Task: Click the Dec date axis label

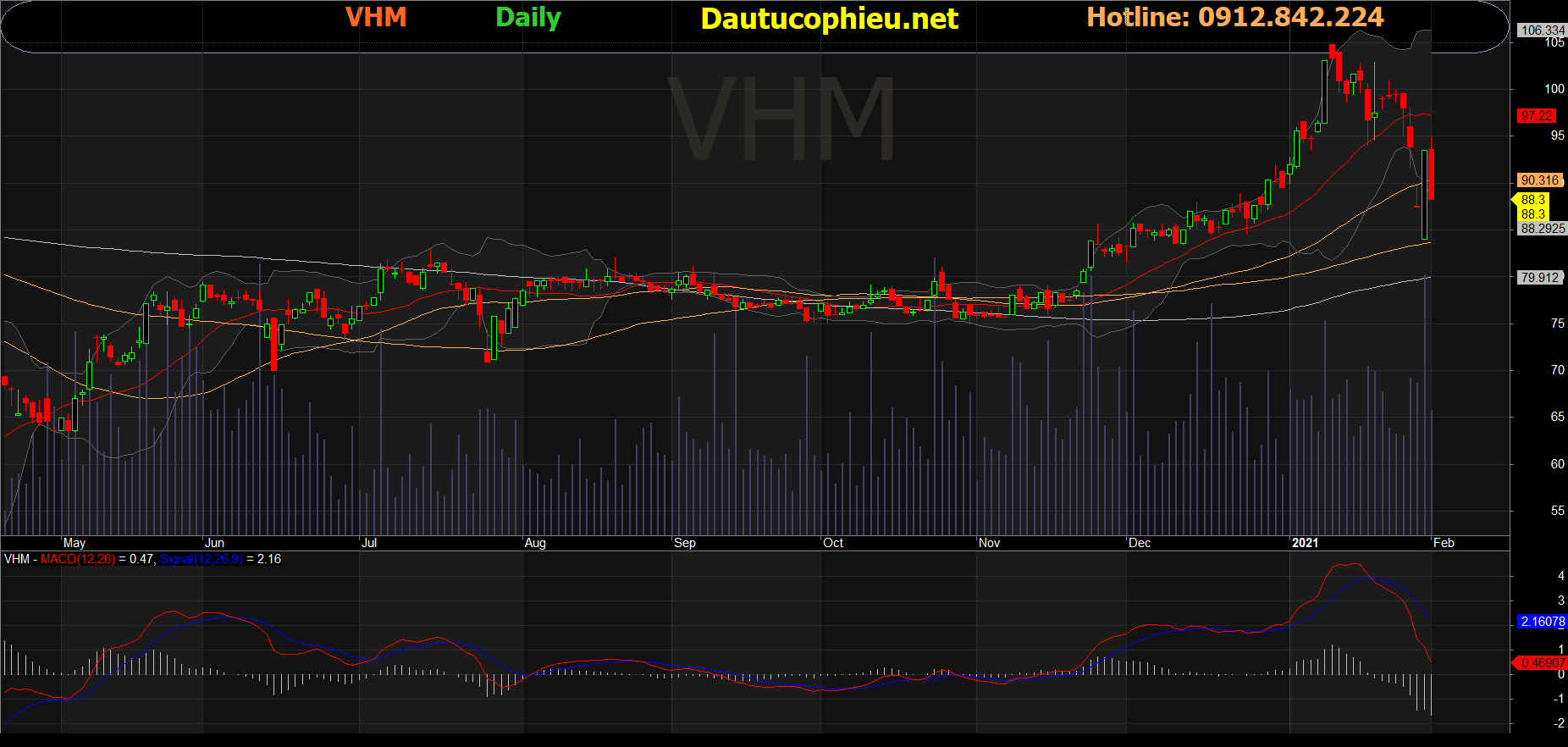Action: (1140, 543)
